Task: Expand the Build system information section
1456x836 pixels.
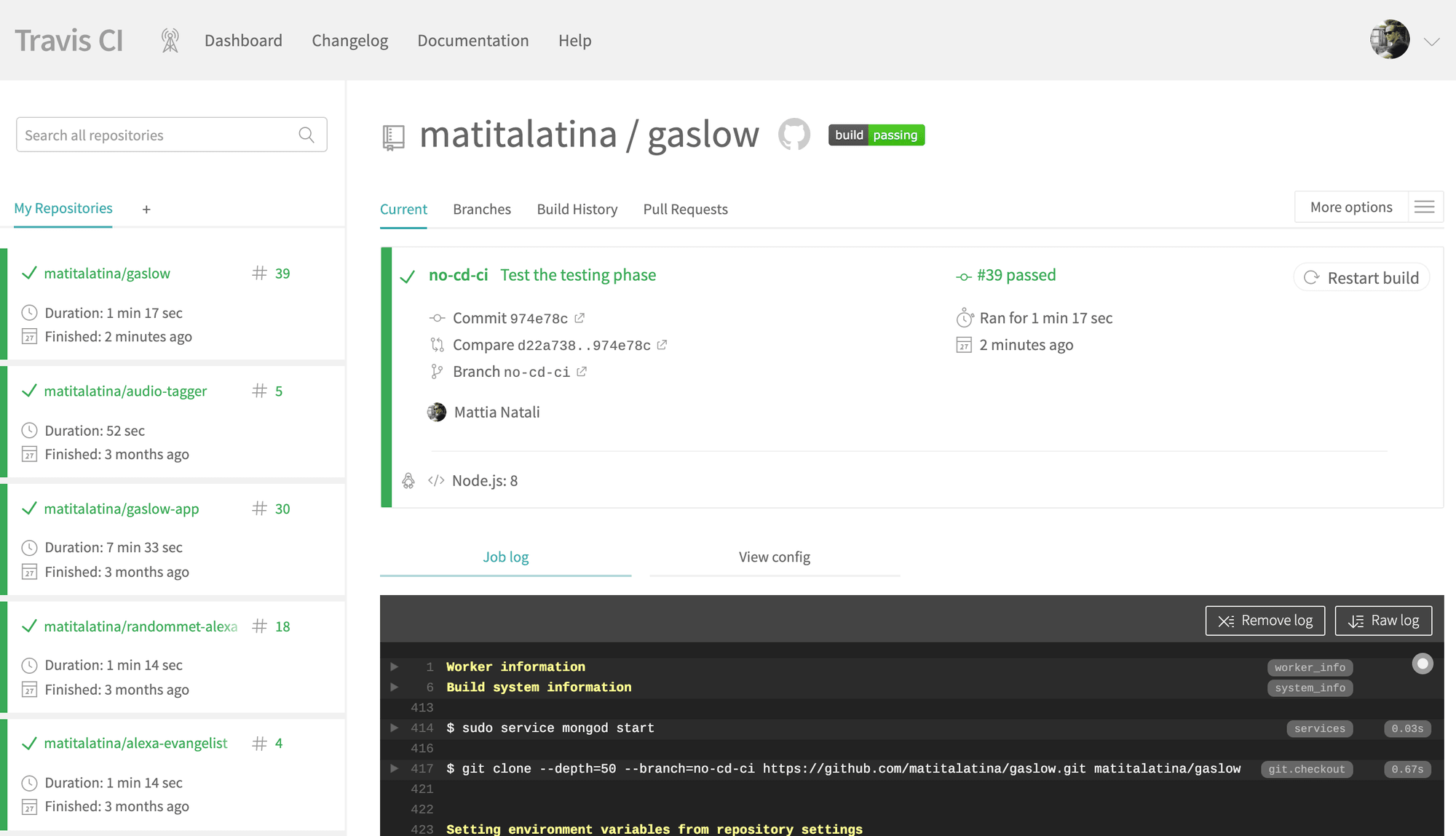Action: 394,687
